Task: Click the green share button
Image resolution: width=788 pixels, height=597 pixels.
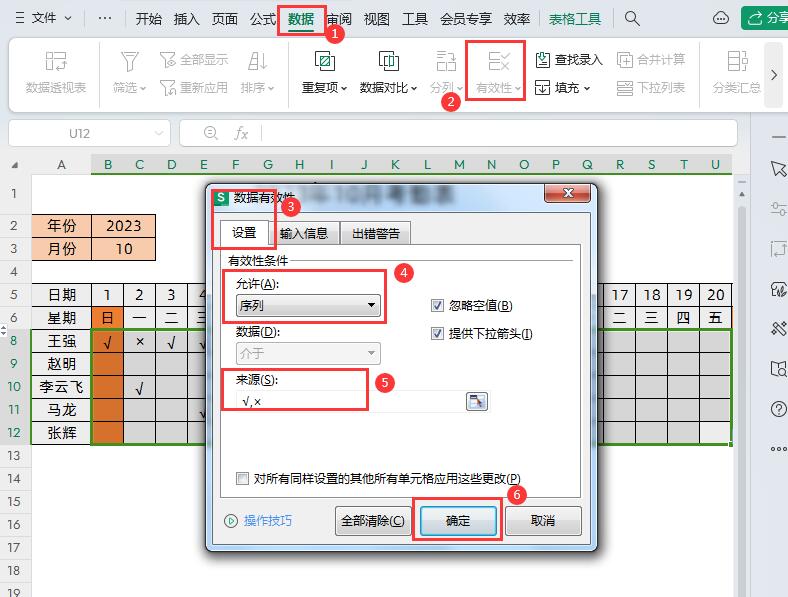Action: coord(765,19)
